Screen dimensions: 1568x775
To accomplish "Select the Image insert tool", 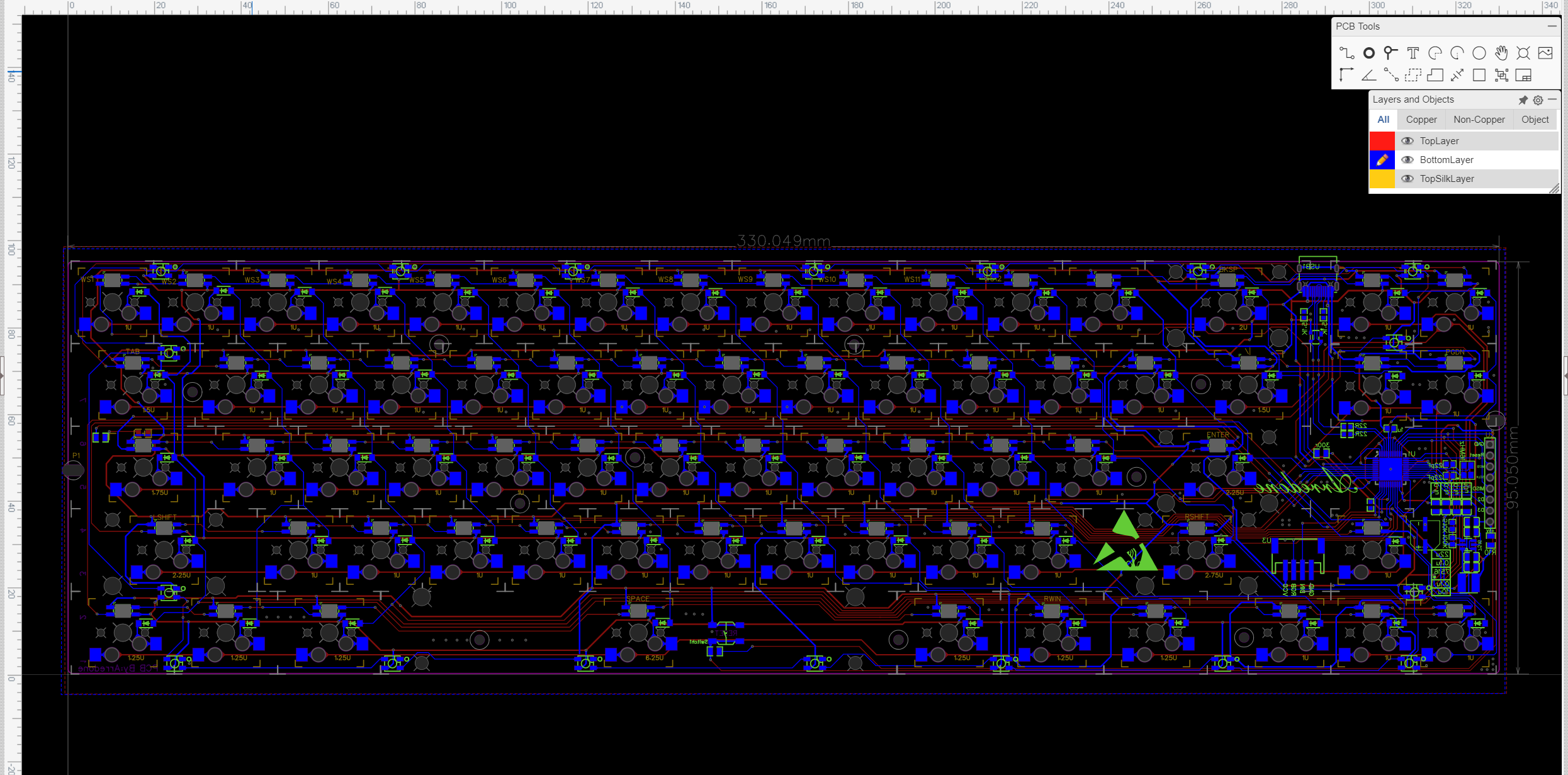I will (x=1545, y=53).
